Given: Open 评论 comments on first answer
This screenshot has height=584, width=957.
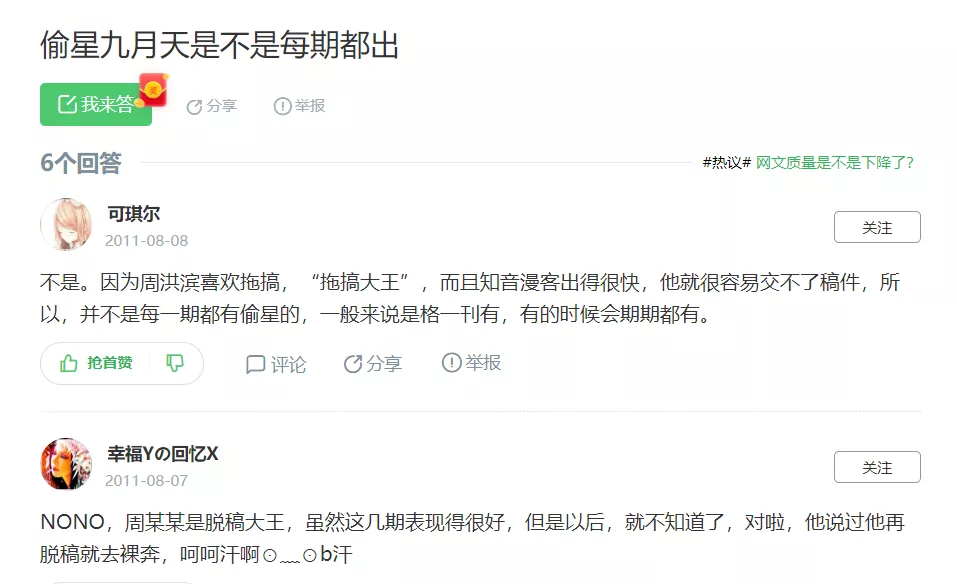Looking at the screenshot, I should (276, 364).
